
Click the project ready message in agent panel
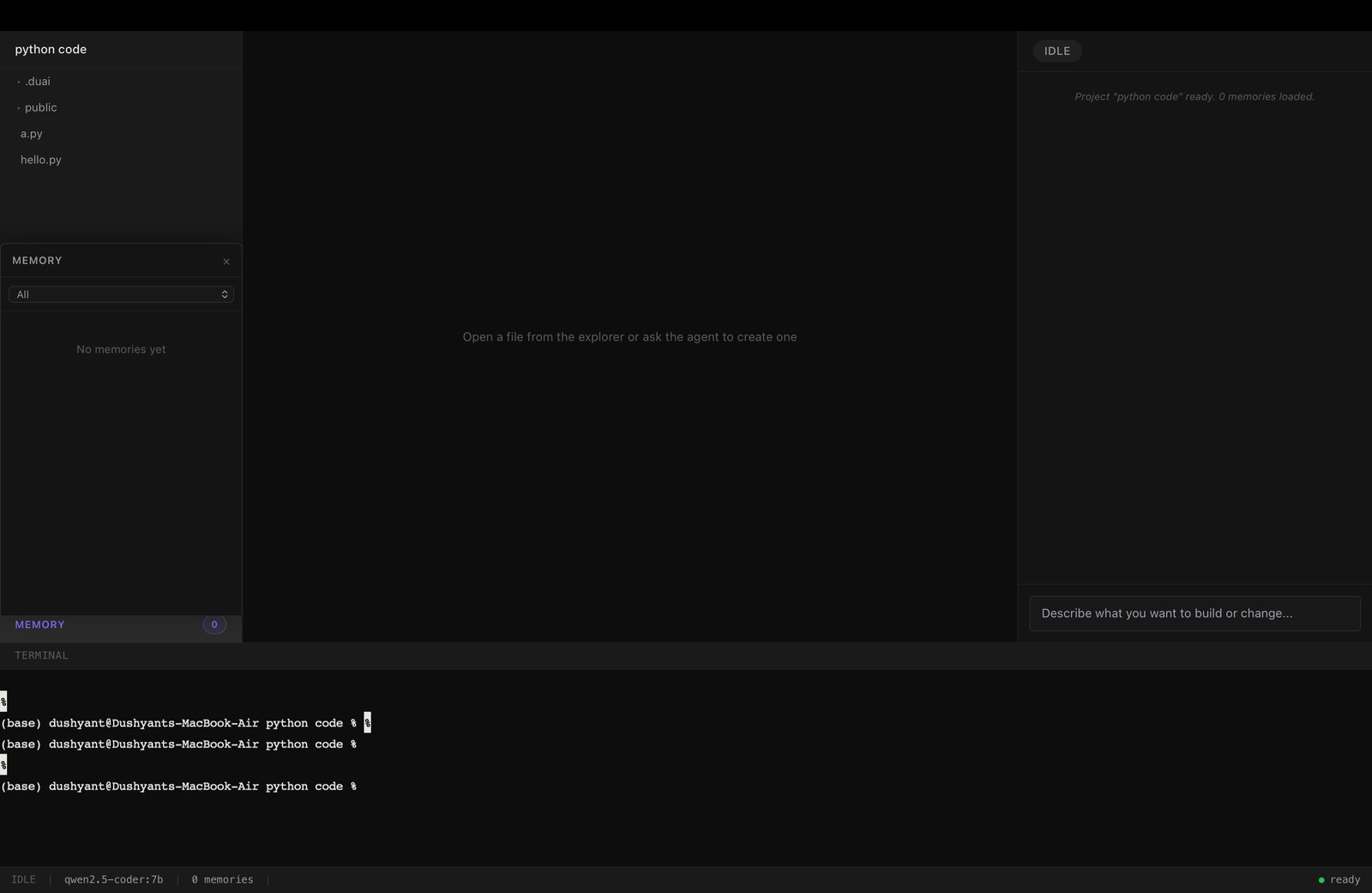[1194, 97]
